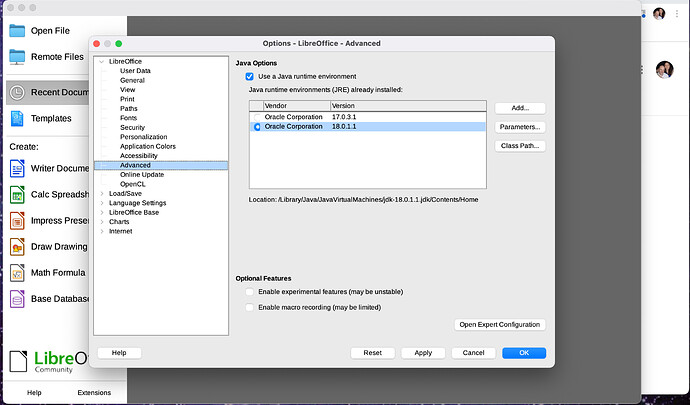Expand the Charts tree node
Image resolution: width=690 pixels, height=405 pixels.
tap(102, 222)
